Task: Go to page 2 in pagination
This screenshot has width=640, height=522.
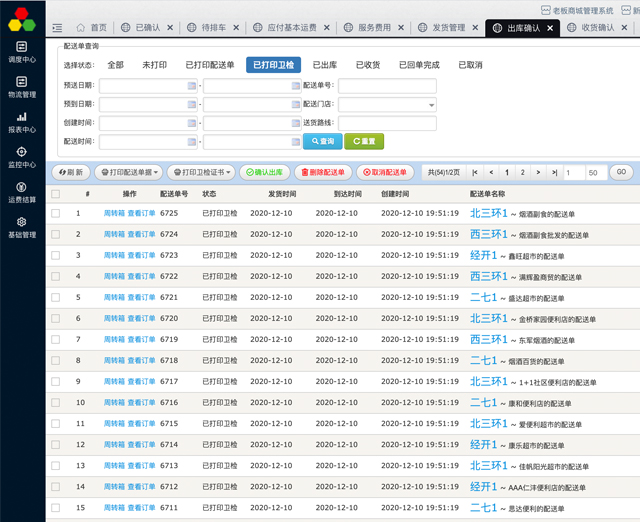Action: [x=523, y=172]
